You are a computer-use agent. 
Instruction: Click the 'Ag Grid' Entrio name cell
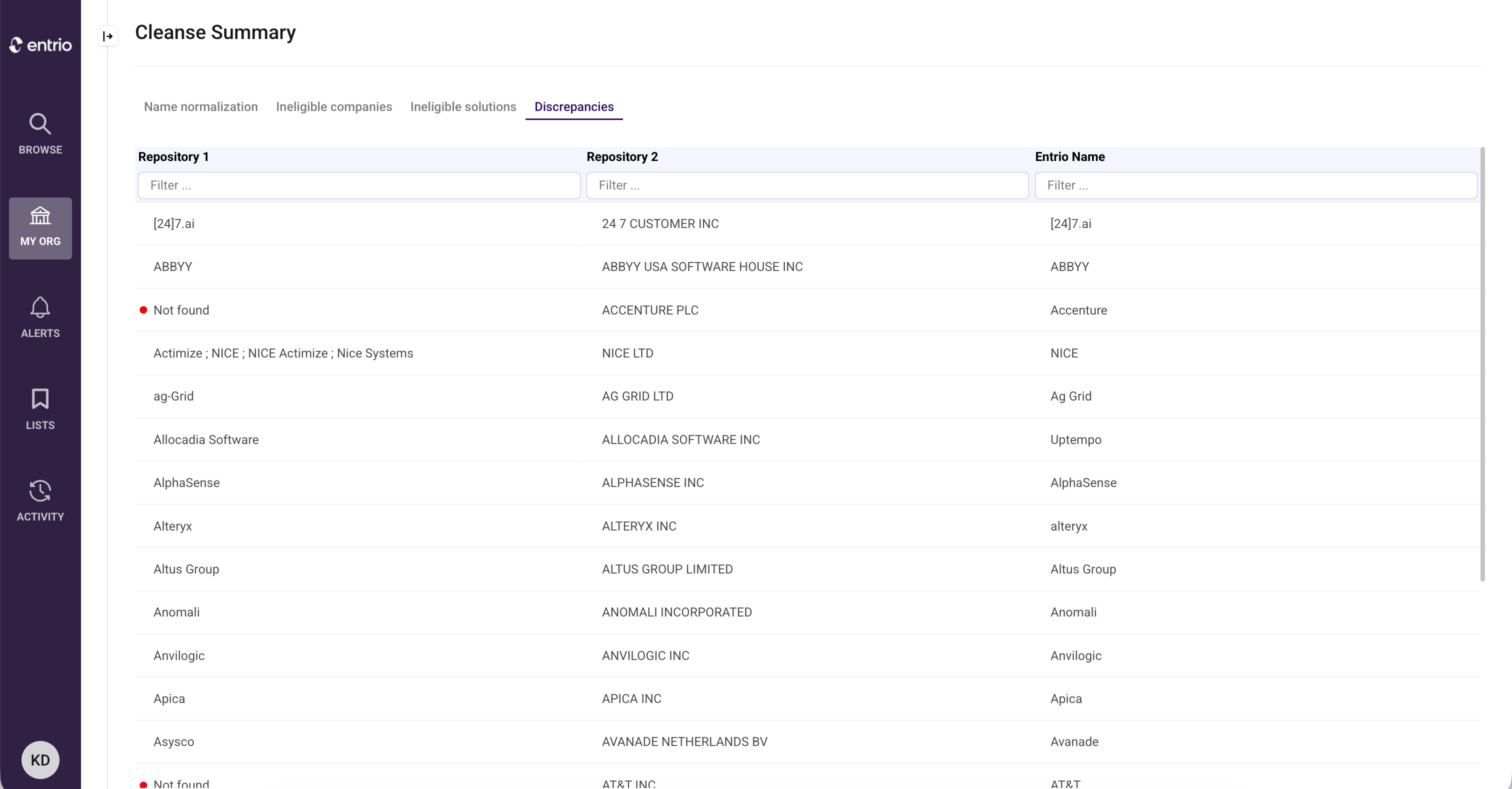[1070, 396]
